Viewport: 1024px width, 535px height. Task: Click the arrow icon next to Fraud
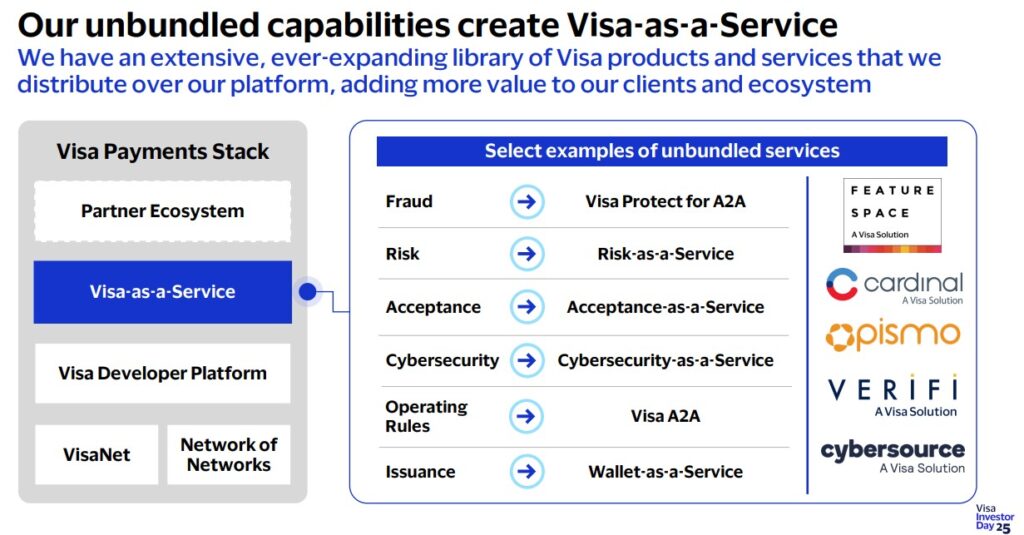pyautogui.click(x=527, y=201)
